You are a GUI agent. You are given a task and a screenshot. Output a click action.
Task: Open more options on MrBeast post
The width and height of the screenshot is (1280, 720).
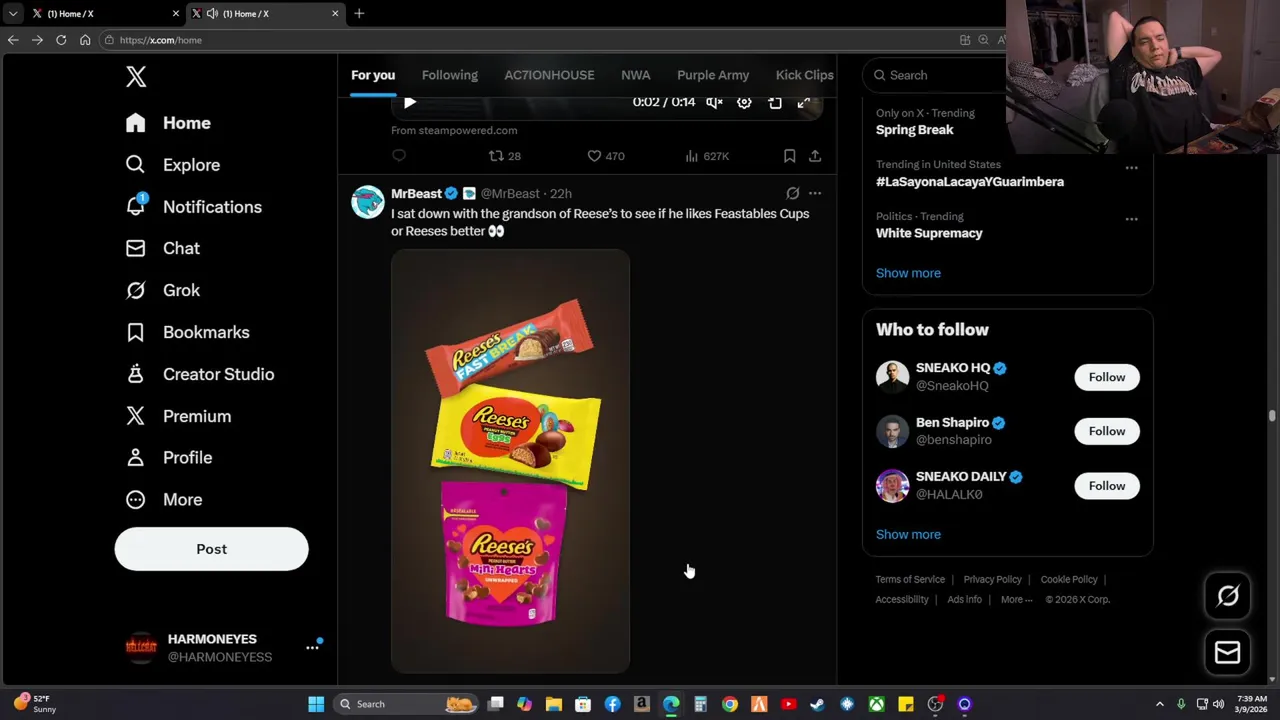(815, 193)
